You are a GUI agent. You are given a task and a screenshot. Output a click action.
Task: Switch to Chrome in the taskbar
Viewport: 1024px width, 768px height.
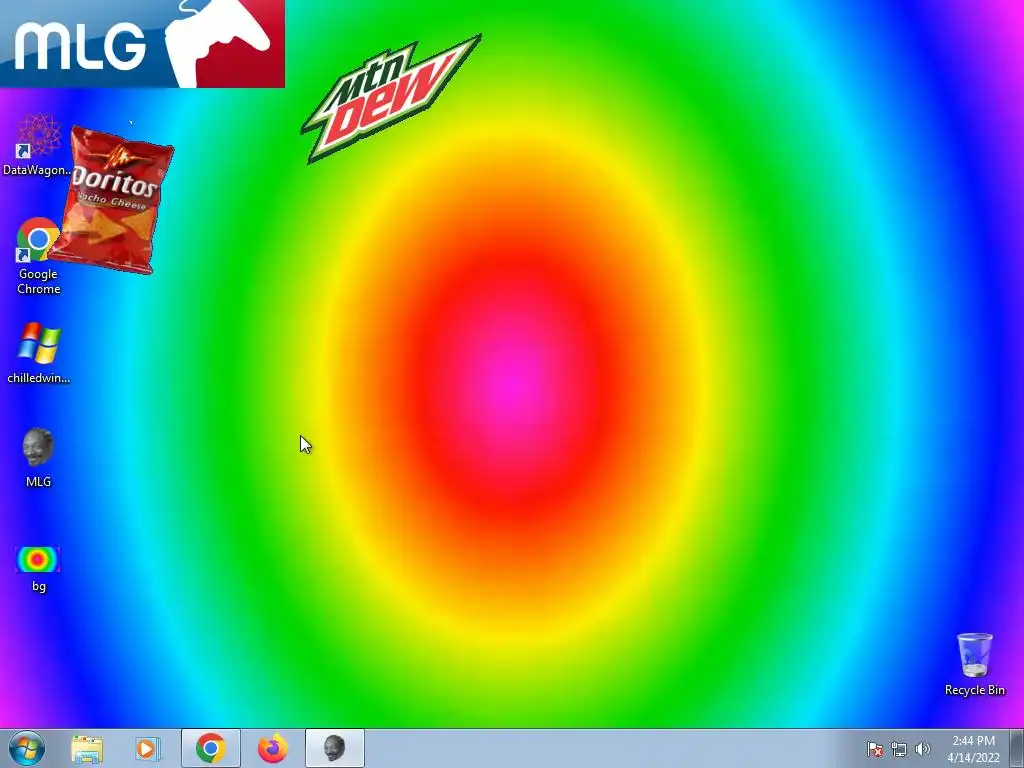tap(210, 748)
